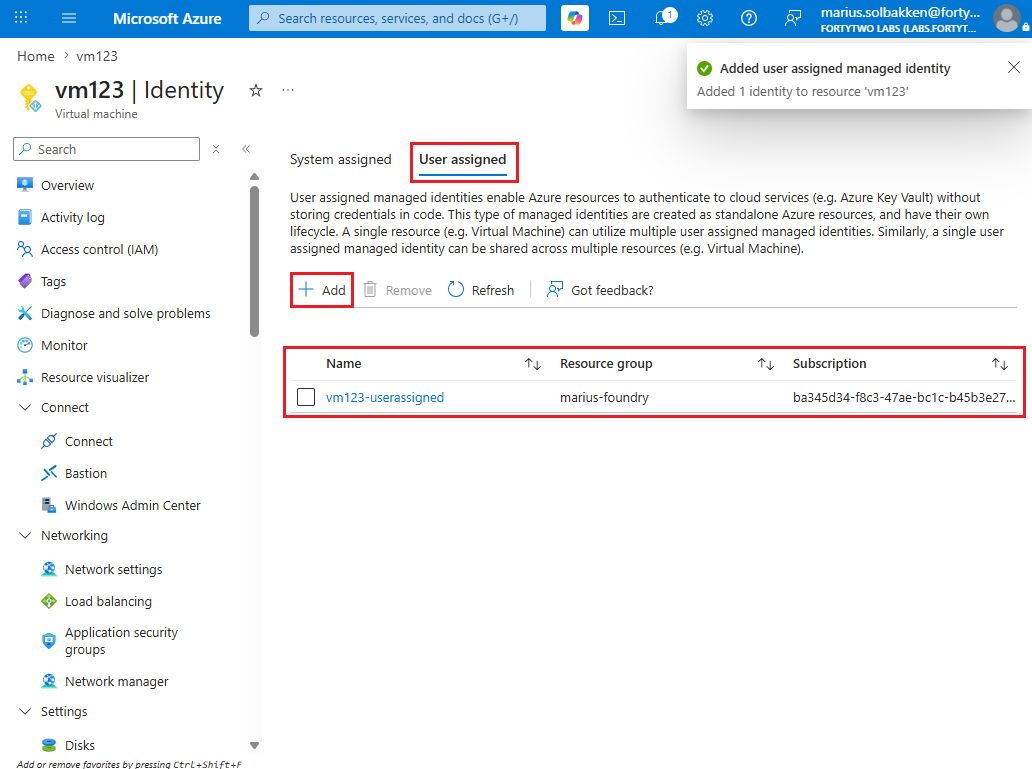1032x769 pixels.
Task: Focus the top search resources box
Action: 398,18
